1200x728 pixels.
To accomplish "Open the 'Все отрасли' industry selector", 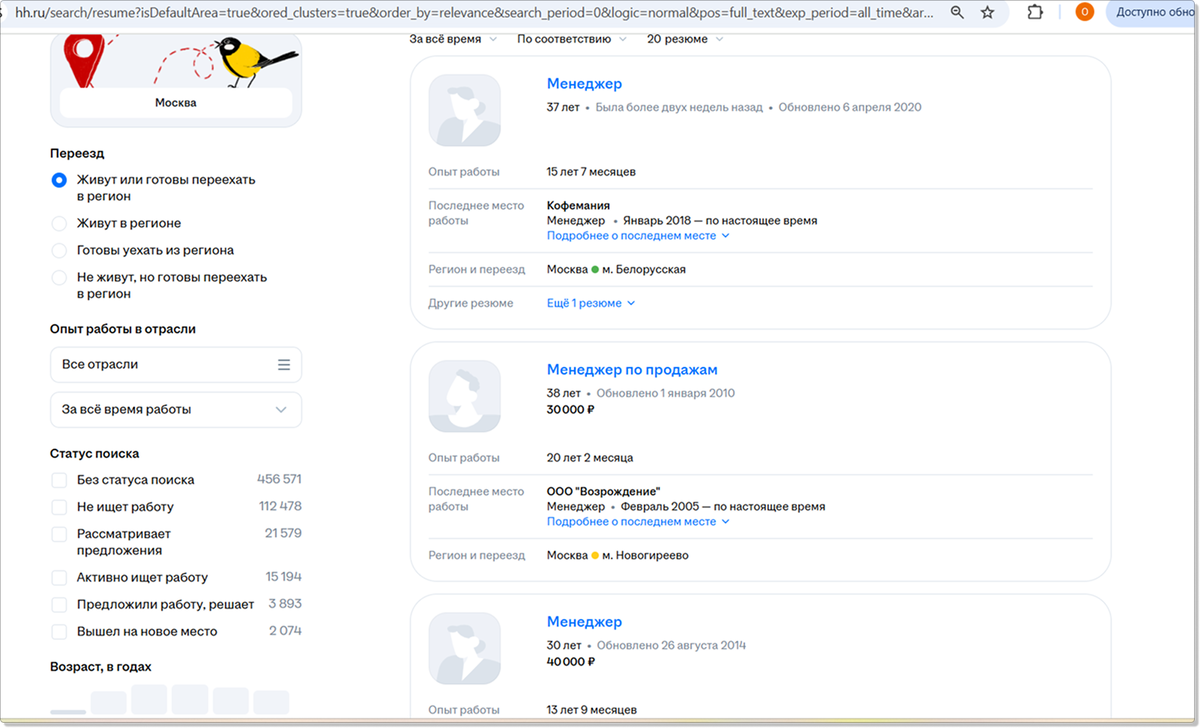I will (x=176, y=365).
